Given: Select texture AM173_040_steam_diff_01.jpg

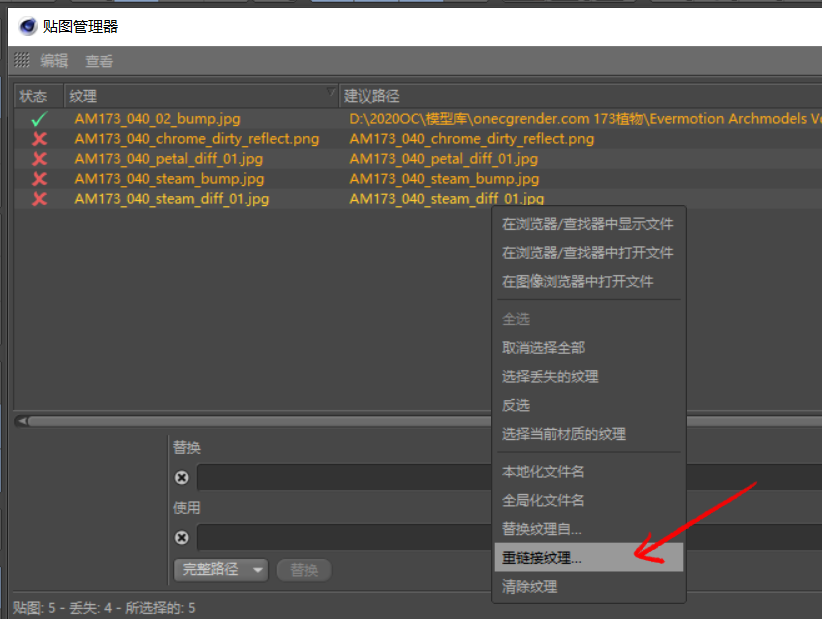Looking at the screenshot, I should [171, 199].
